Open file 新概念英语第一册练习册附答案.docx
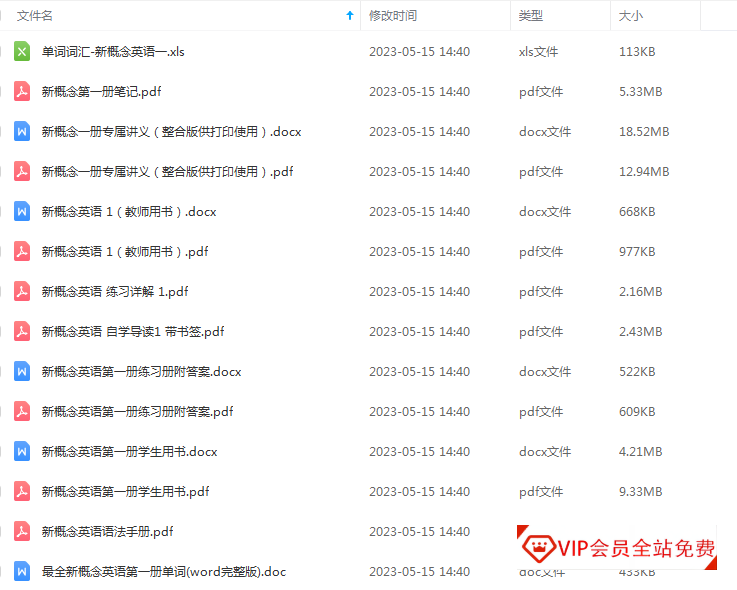Screen dimensions: 737x590 [x=141, y=371]
